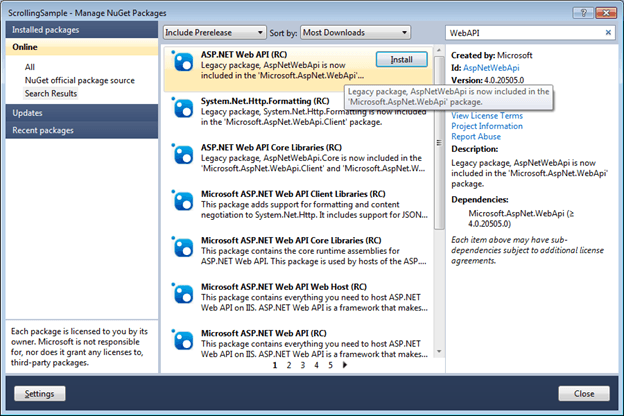Click the dialog help question-mark button
Screen dimensions: 626x416
click(583, 13)
